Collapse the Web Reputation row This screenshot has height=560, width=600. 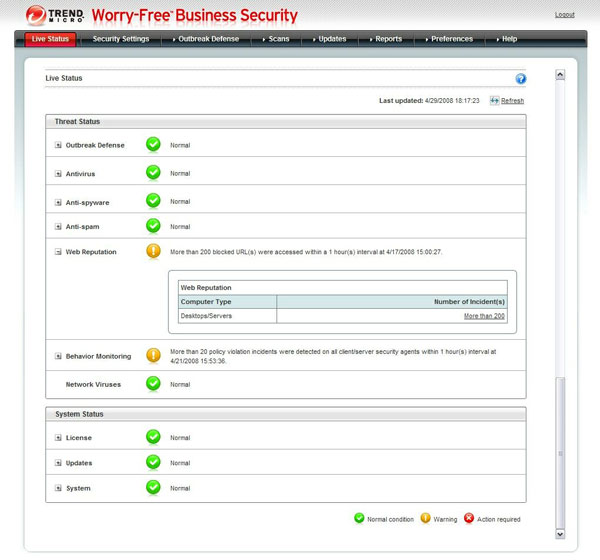pyautogui.click(x=58, y=252)
